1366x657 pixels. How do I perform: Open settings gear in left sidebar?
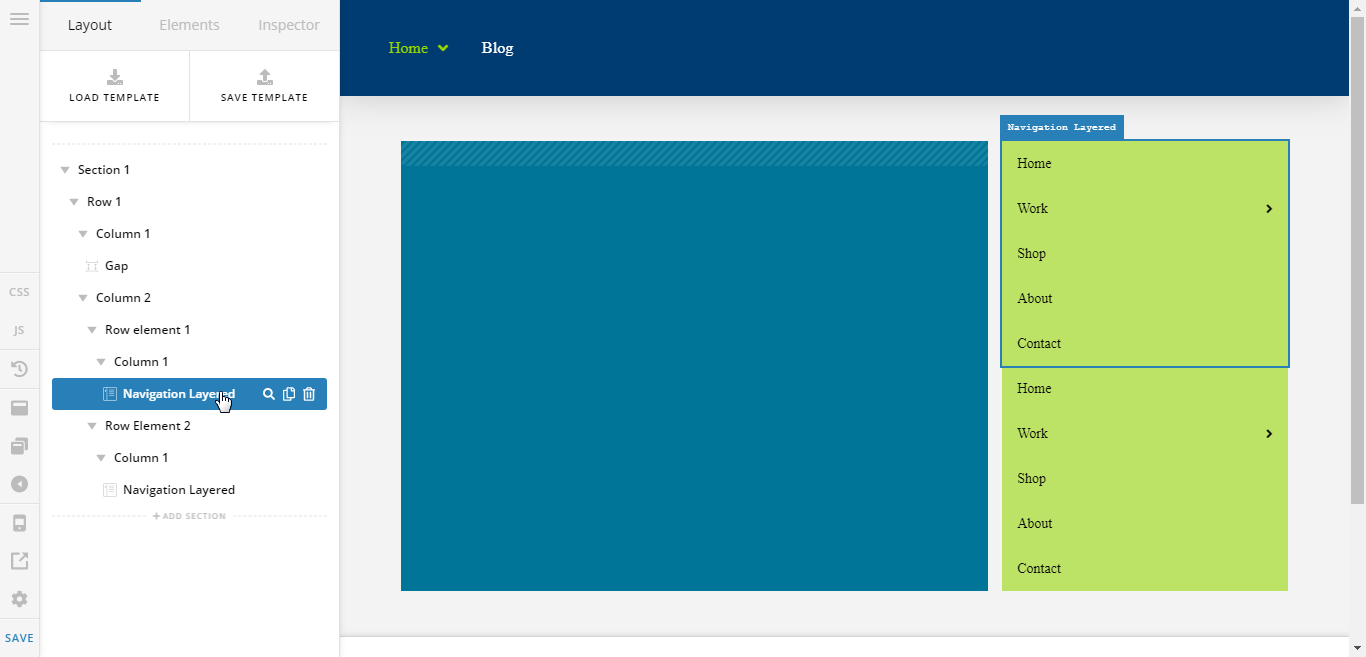tap(19, 599)
